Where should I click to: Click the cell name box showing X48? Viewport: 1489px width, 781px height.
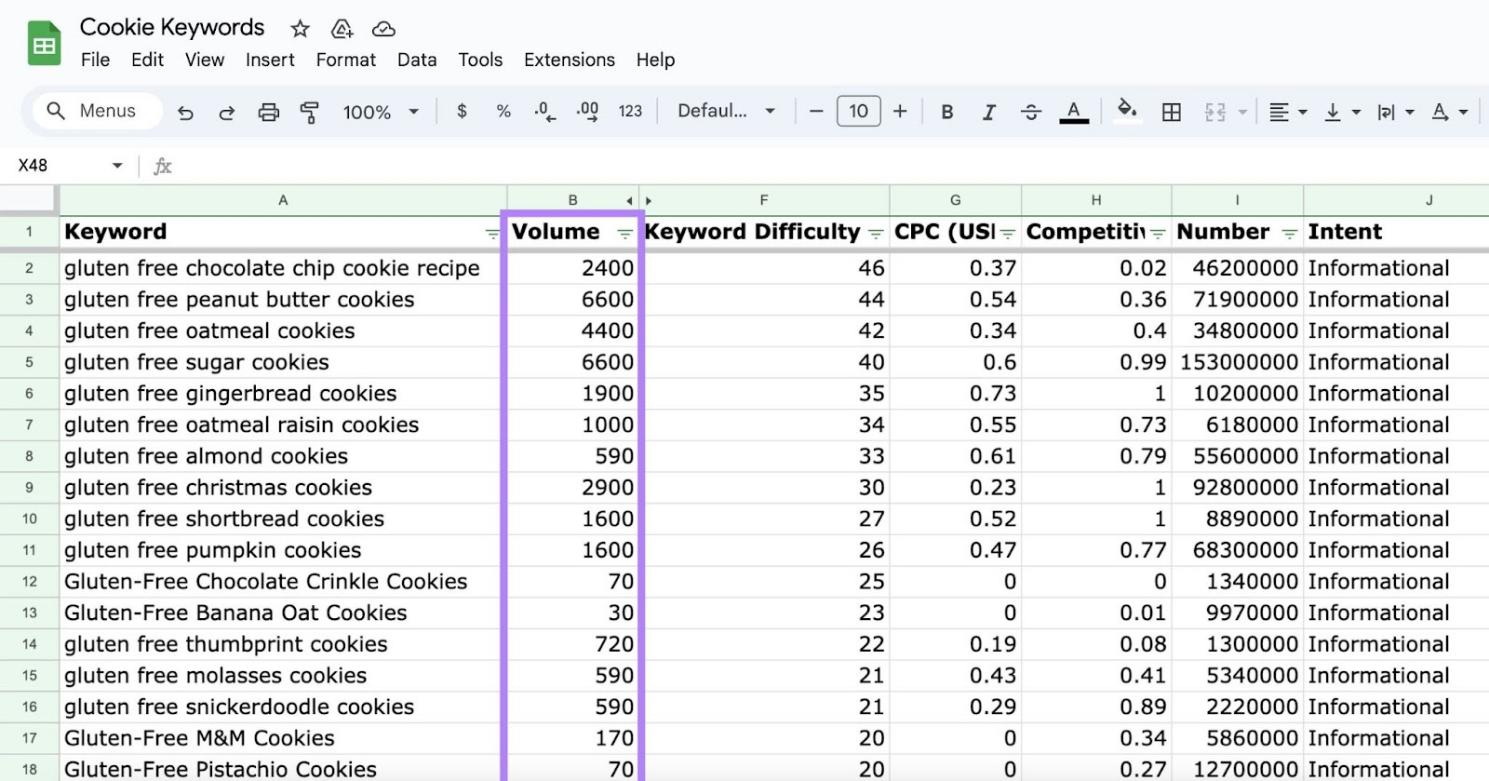click(60, 166)
